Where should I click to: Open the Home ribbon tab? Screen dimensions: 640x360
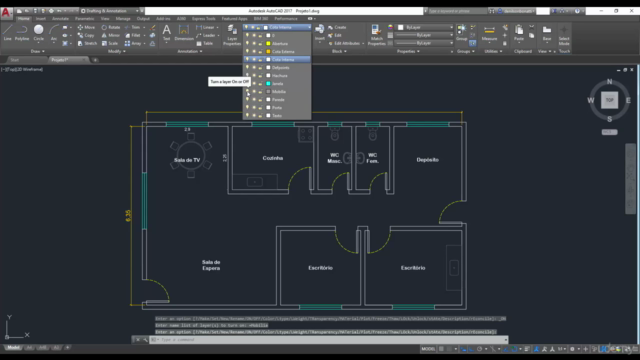[23, 19]
